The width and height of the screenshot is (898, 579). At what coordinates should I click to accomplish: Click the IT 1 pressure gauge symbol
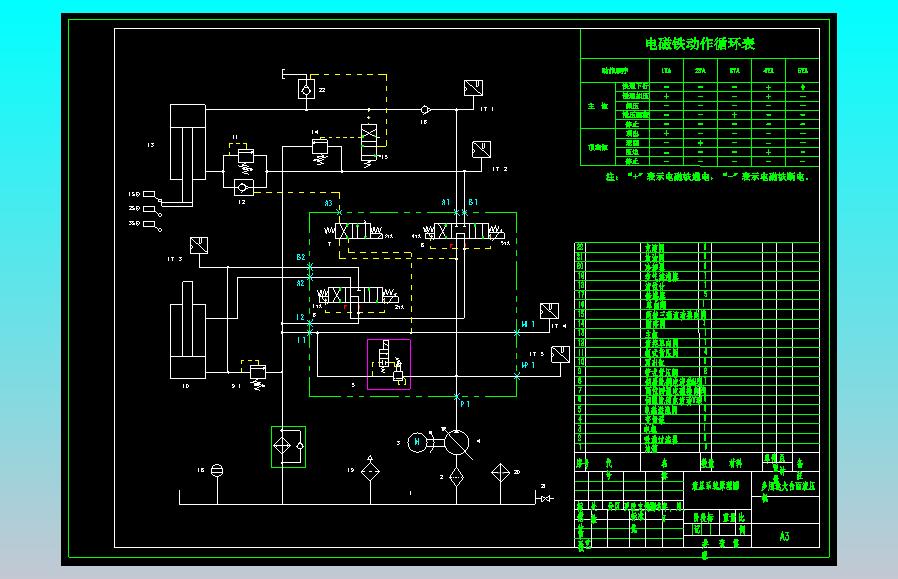click(473, 88)
